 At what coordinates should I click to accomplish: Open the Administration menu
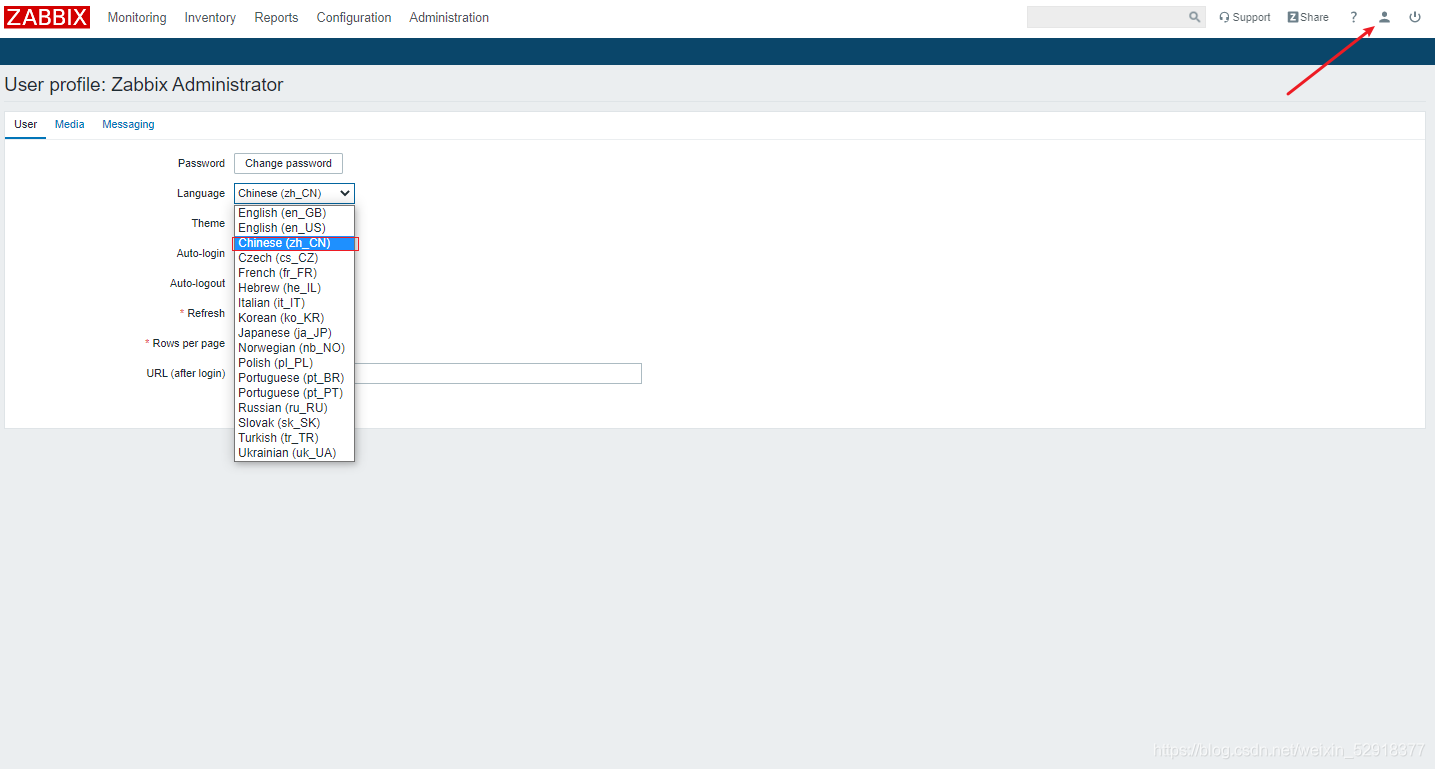(x=449, y=17)
